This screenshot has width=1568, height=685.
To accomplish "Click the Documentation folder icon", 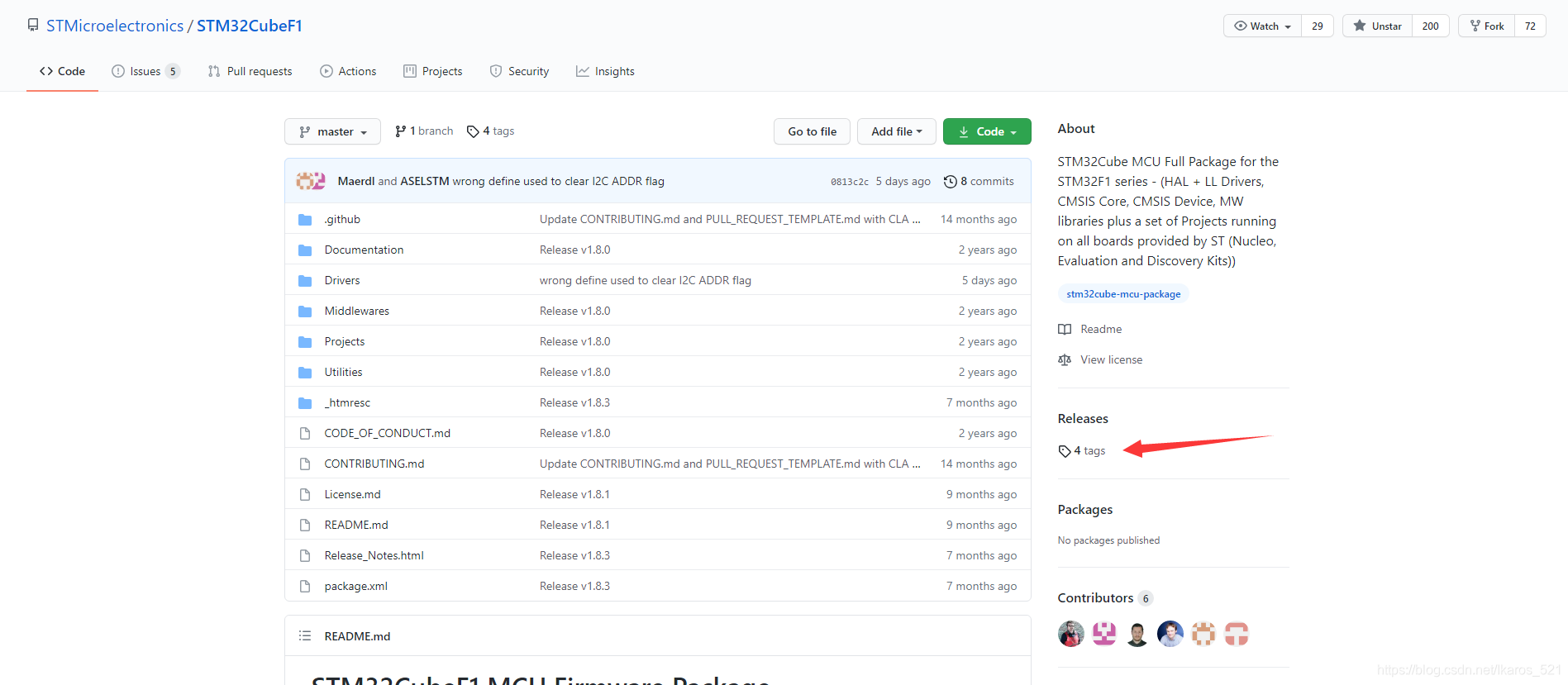I will pyautogui.click(x=305, y=250).
